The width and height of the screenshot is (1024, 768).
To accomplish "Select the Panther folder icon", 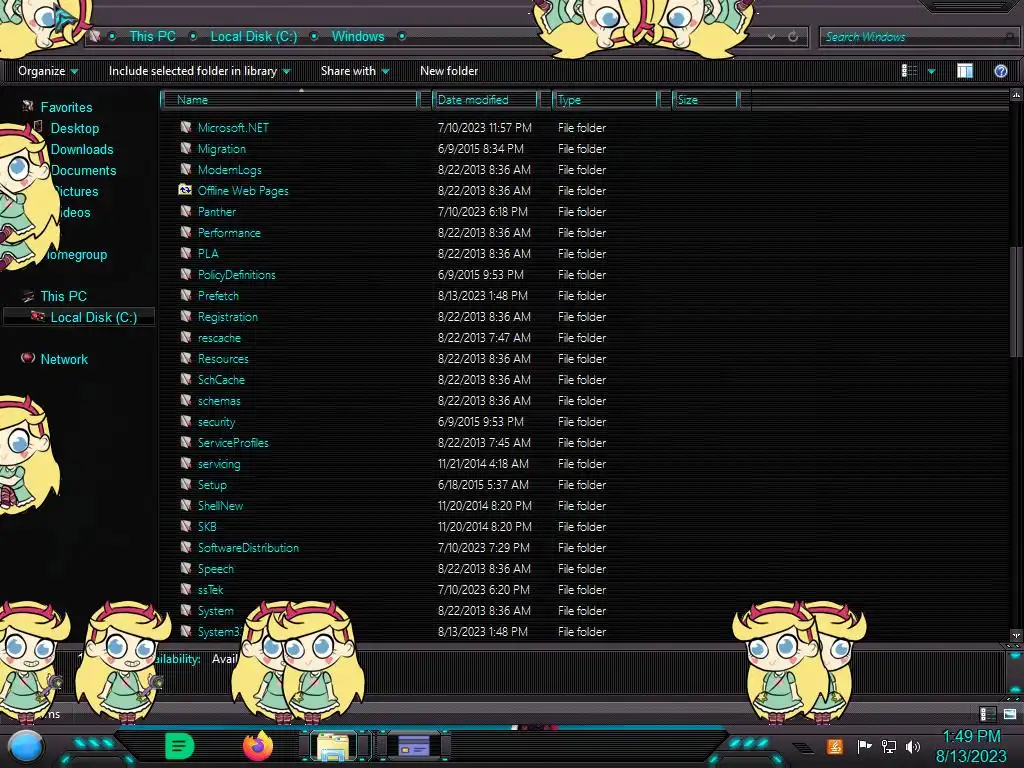I will [186, 211].
